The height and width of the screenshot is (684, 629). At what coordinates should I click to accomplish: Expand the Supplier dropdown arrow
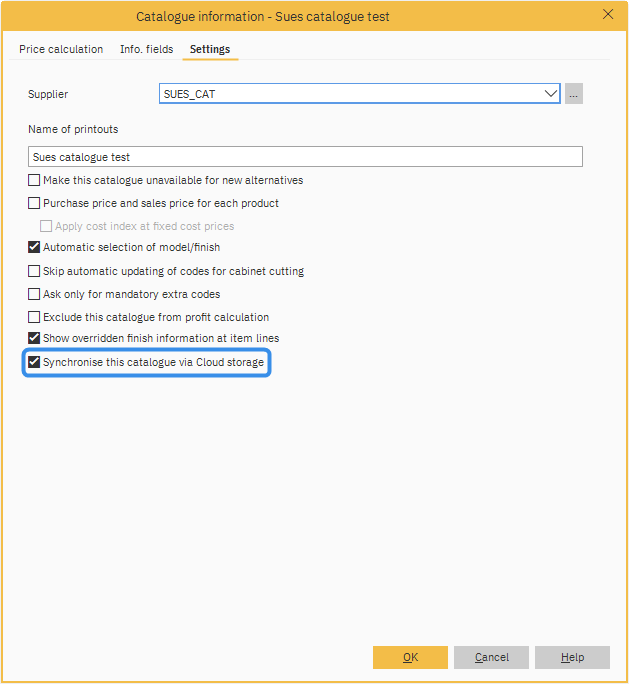click(550, 94)
